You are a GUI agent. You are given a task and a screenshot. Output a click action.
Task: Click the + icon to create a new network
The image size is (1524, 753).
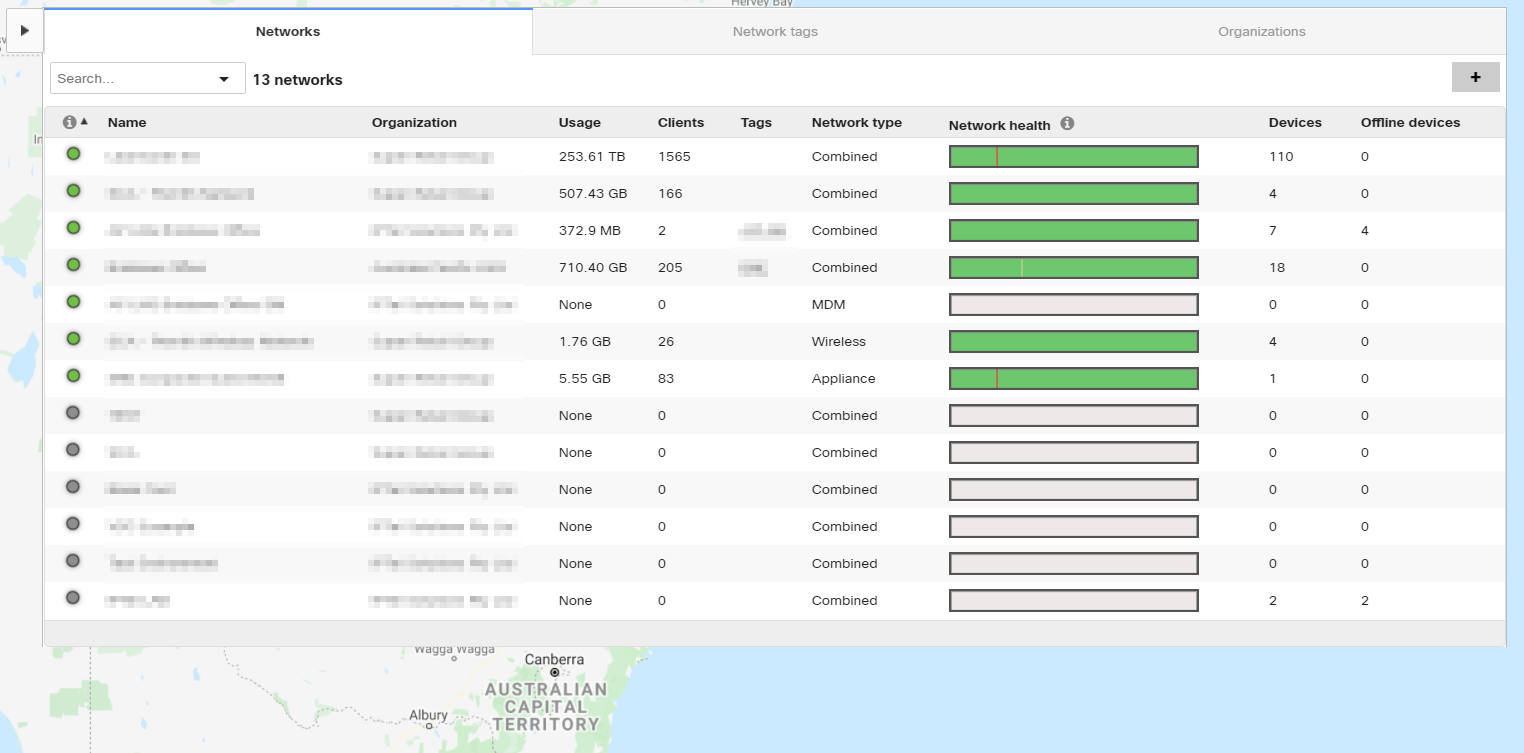pyautogui.click(x=1476, y=76)
